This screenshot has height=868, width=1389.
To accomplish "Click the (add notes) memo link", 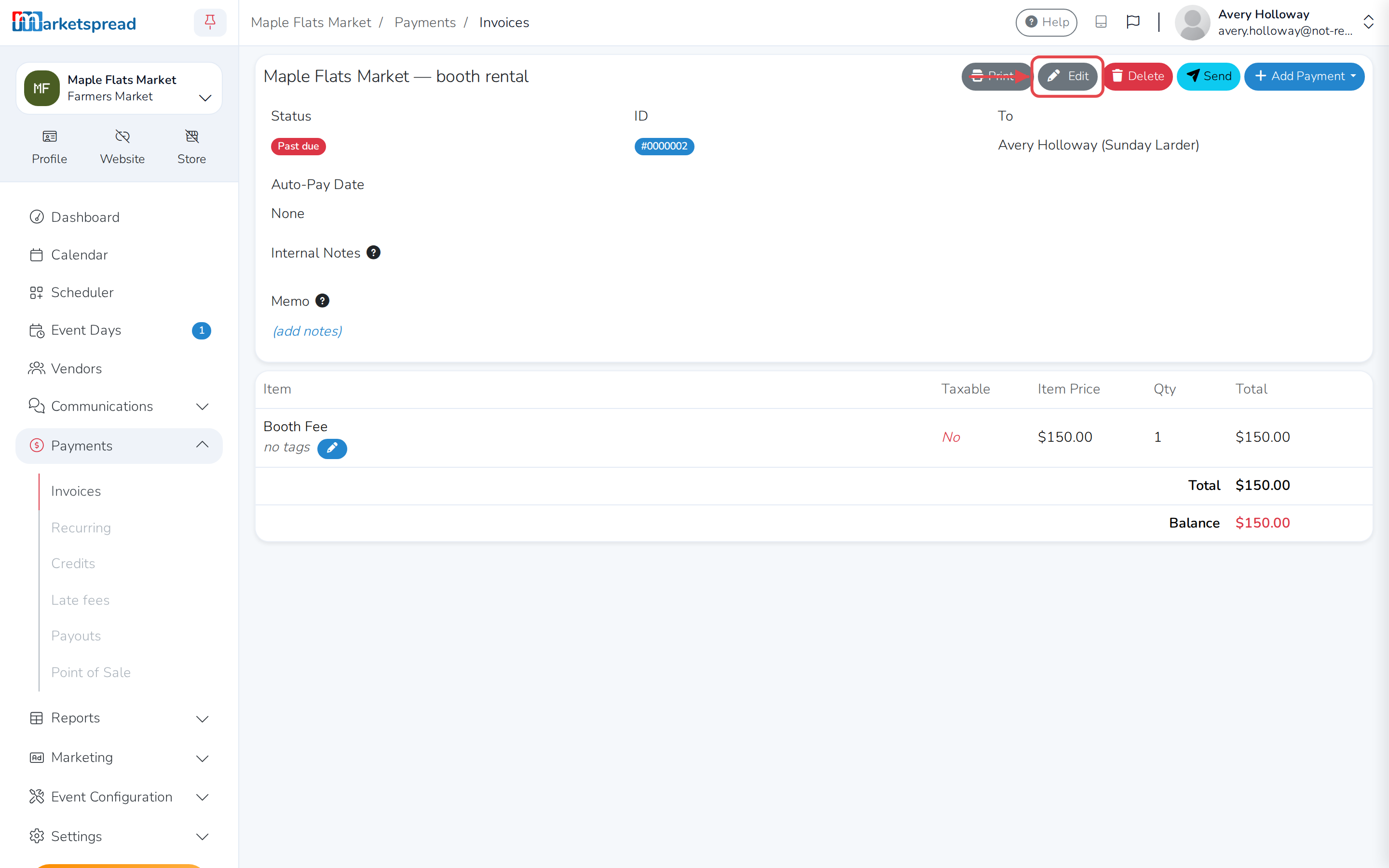I will pyautogui.click(x=308, y=331).
